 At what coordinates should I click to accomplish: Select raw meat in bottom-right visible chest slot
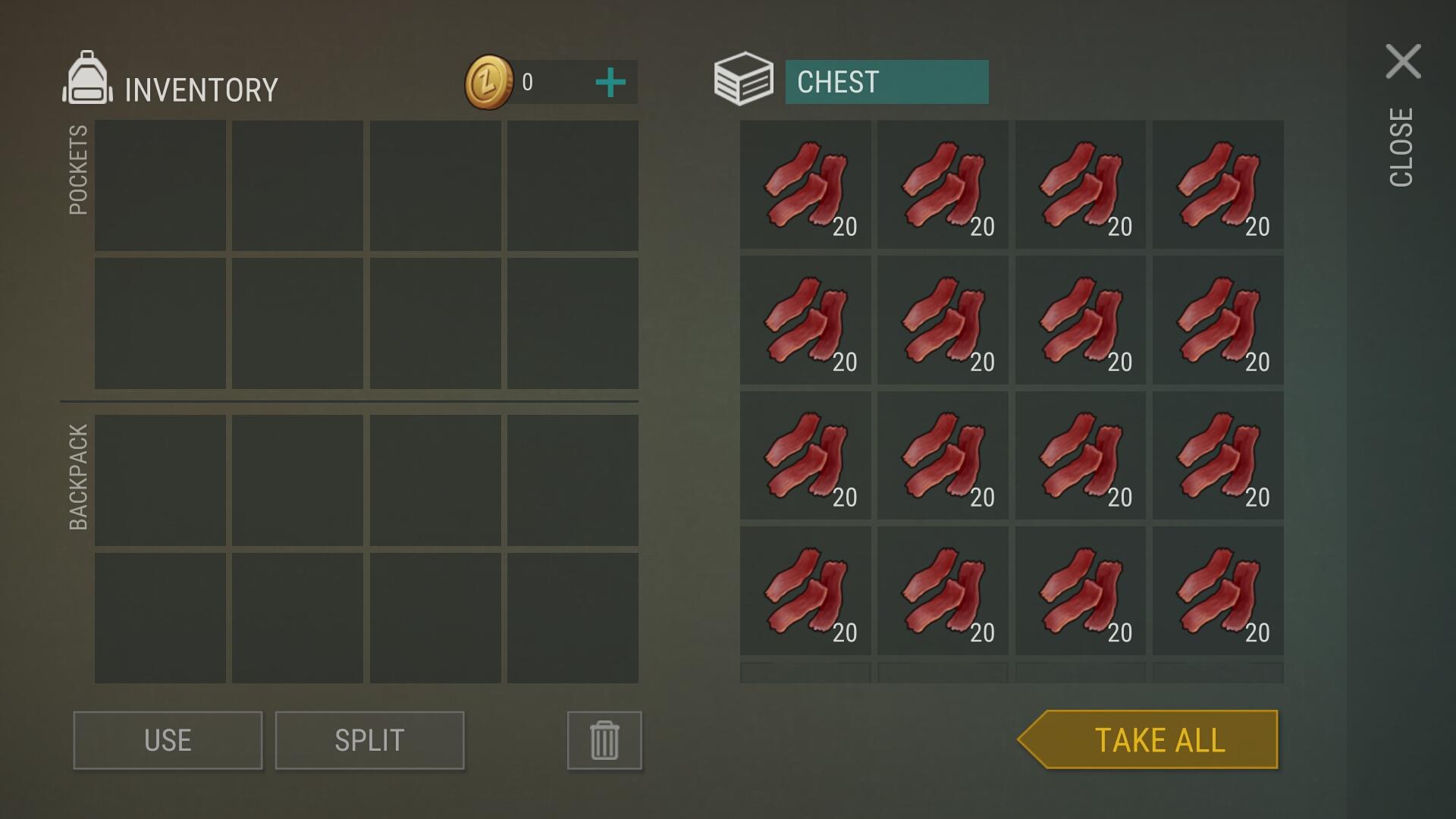click(1218, 591)
